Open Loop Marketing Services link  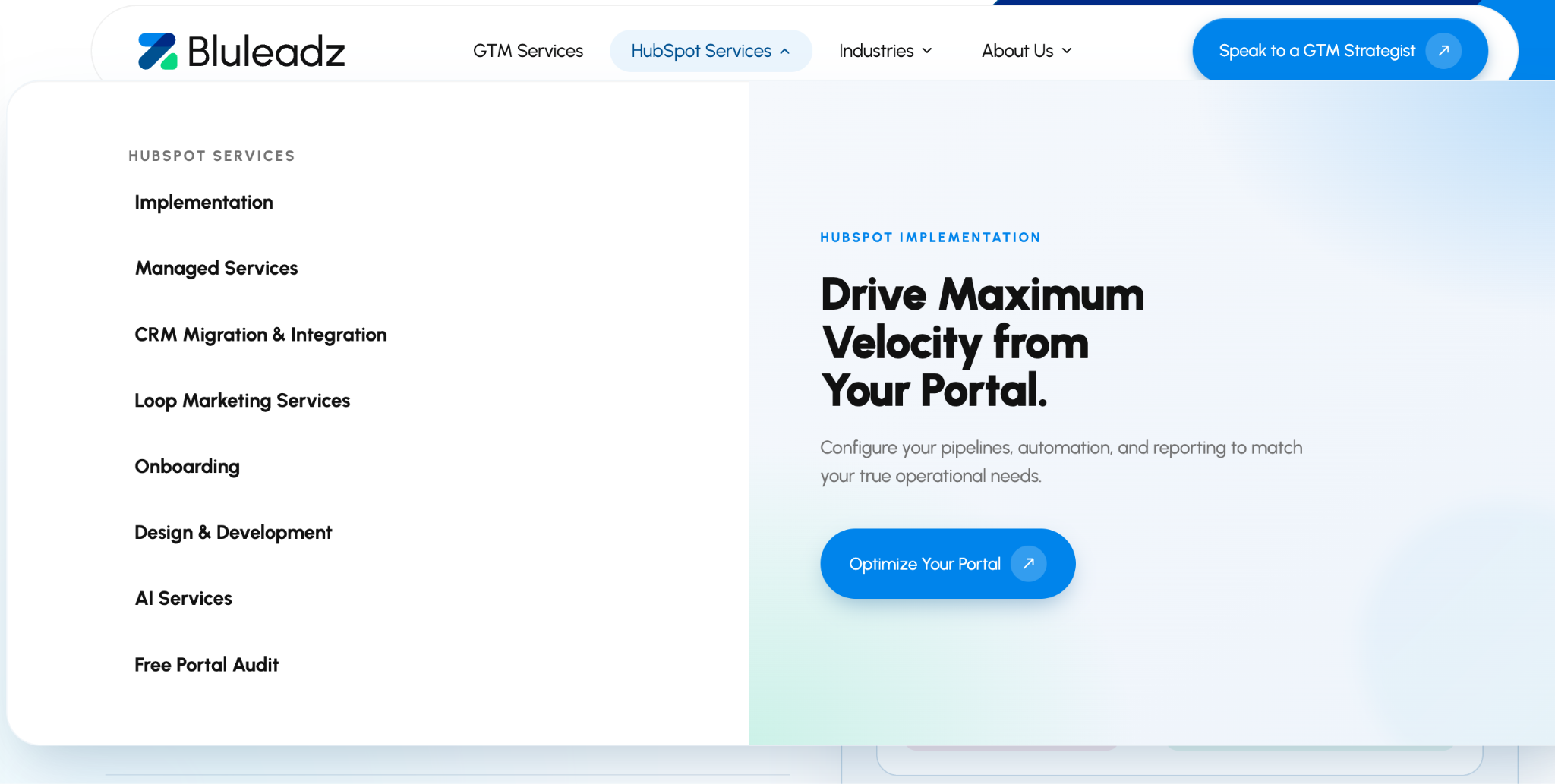click(242, 401)
